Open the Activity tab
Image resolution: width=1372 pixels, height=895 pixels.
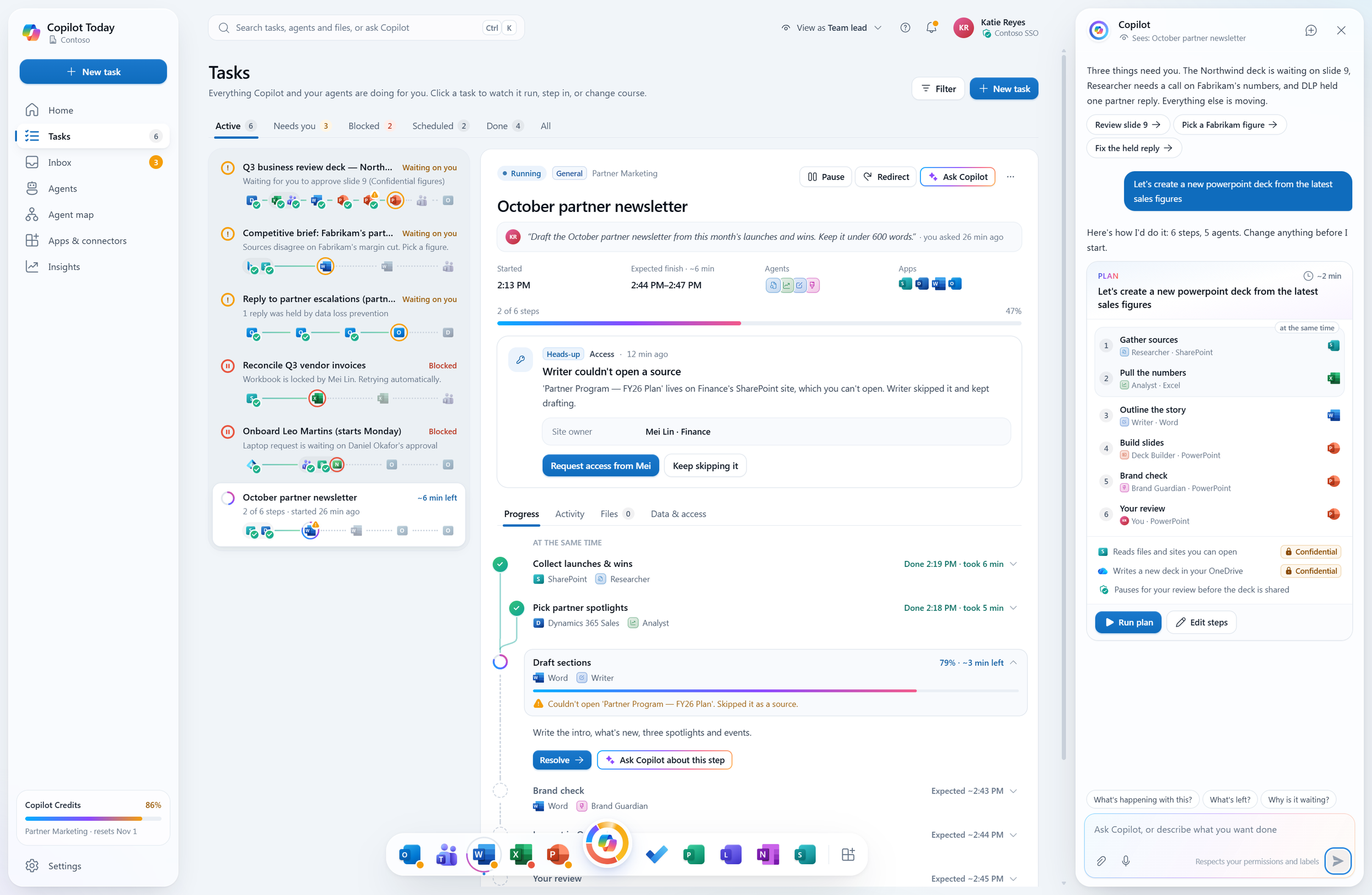(570, 514)
